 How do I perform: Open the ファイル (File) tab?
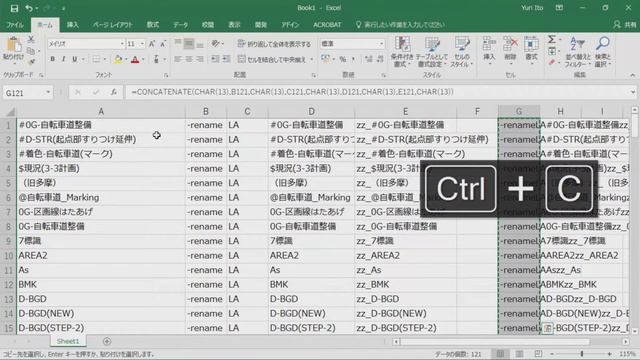click(x=15, y=25)
